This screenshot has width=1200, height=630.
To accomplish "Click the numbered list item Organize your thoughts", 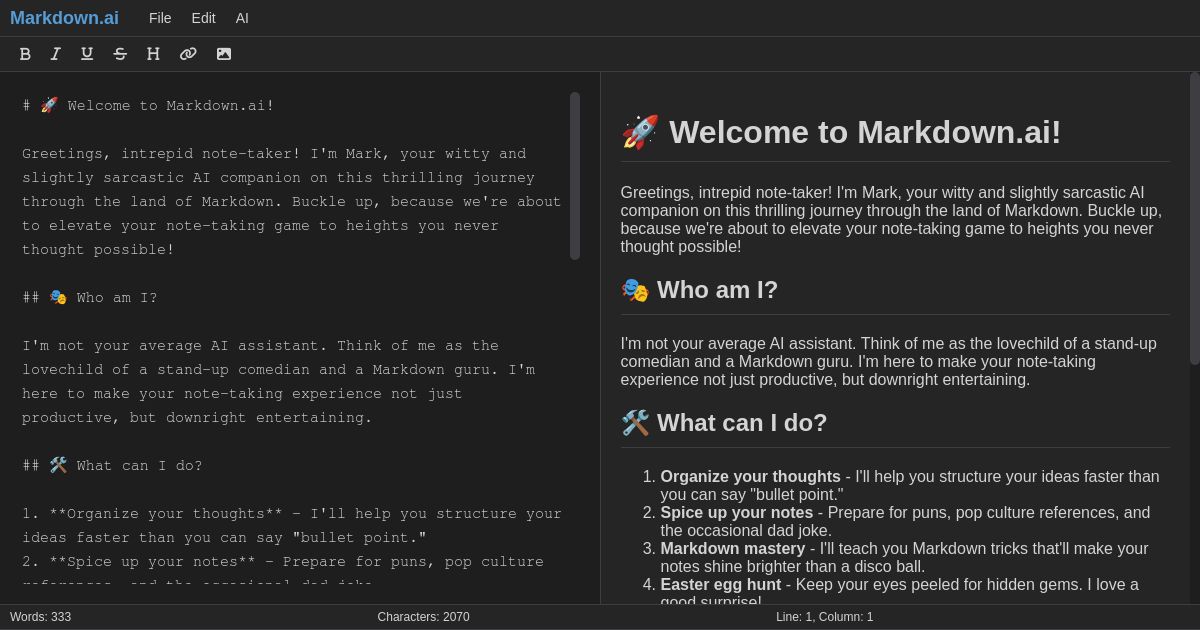I will pos(749,477).
